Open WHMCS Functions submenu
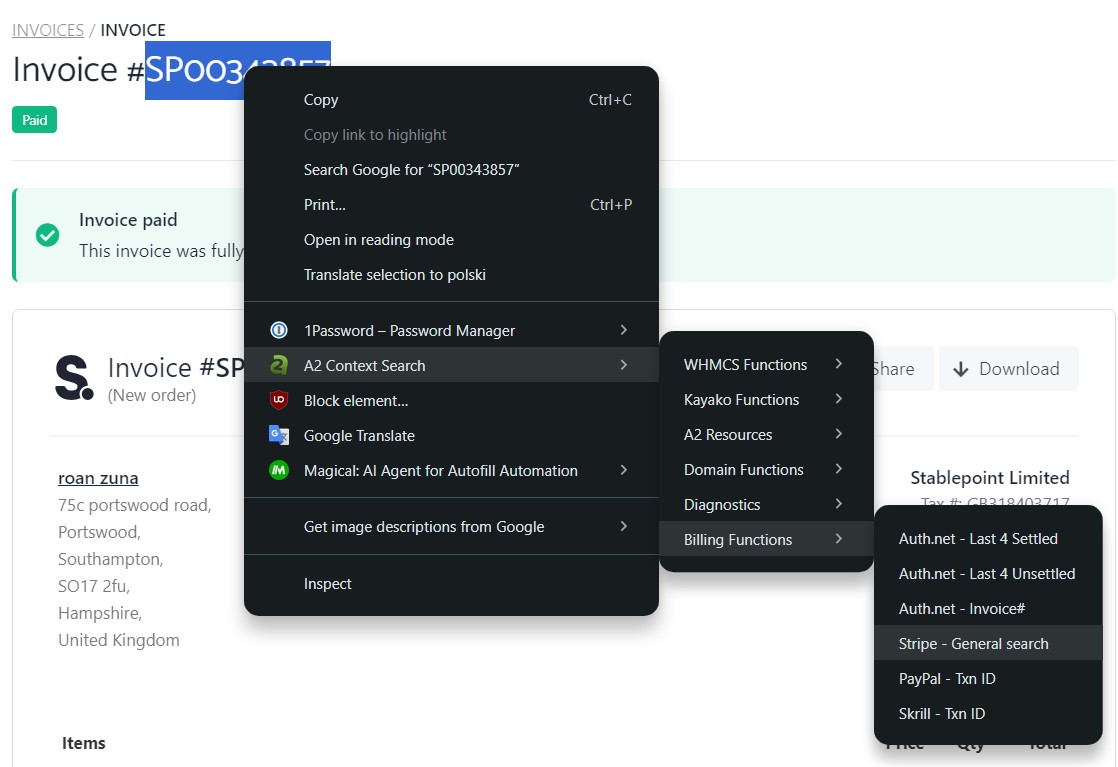 point(766,364)
